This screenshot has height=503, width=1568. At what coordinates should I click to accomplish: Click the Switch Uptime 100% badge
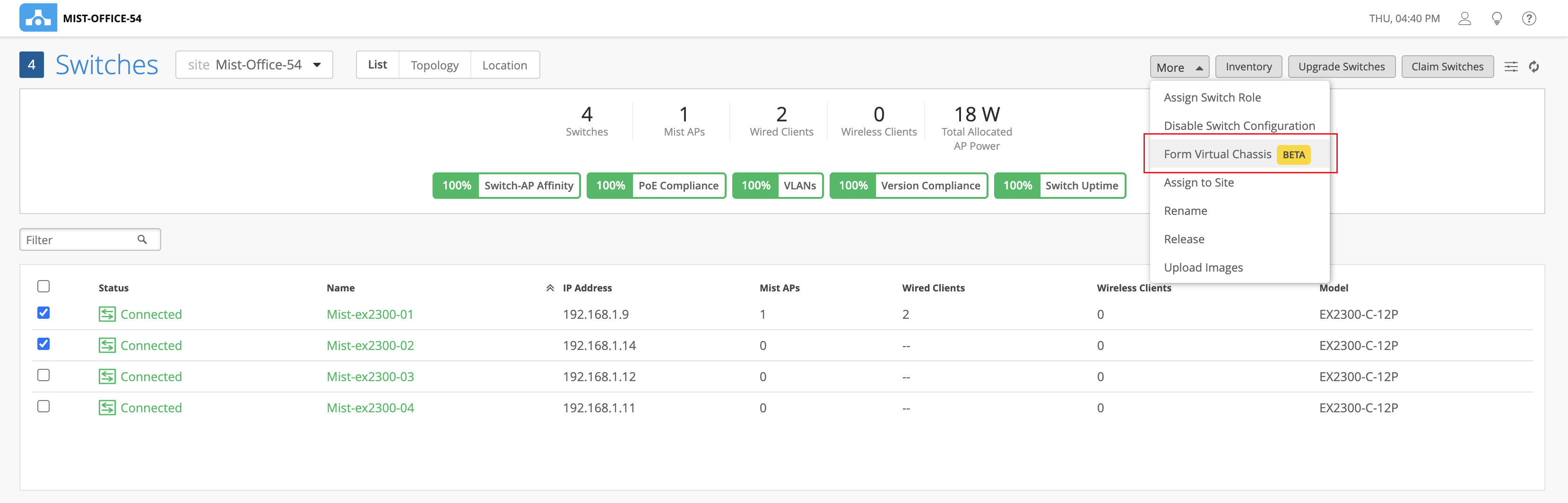[x=1060, y=186]
